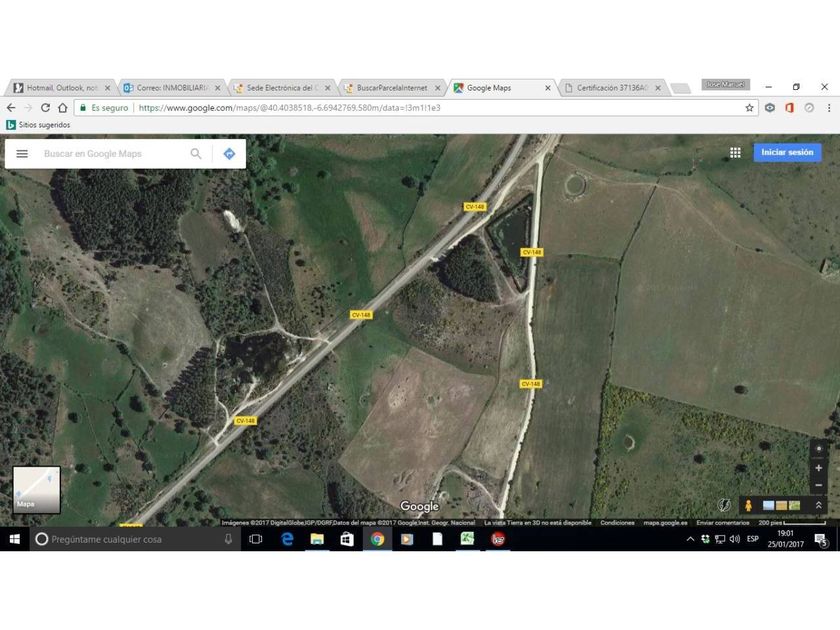This screenshot has width=840, height=630.
Task: Show hidden system tray icons
Action: tap(690, 539)
